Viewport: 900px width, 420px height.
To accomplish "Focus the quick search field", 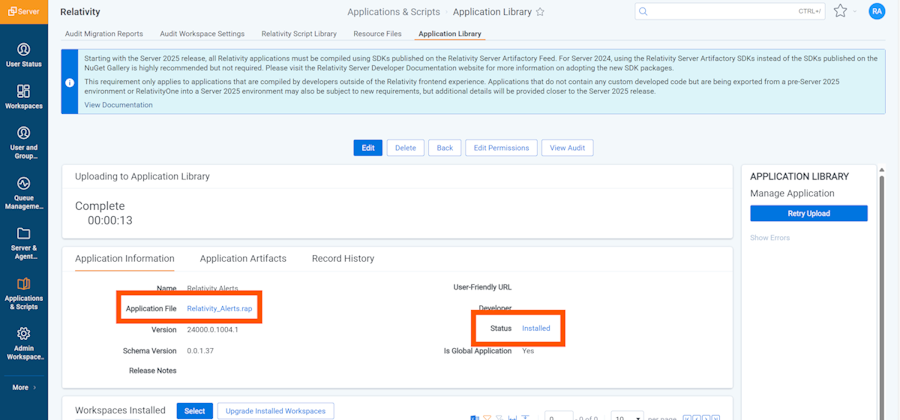I will pyautogui.click(x=730, y=11).
